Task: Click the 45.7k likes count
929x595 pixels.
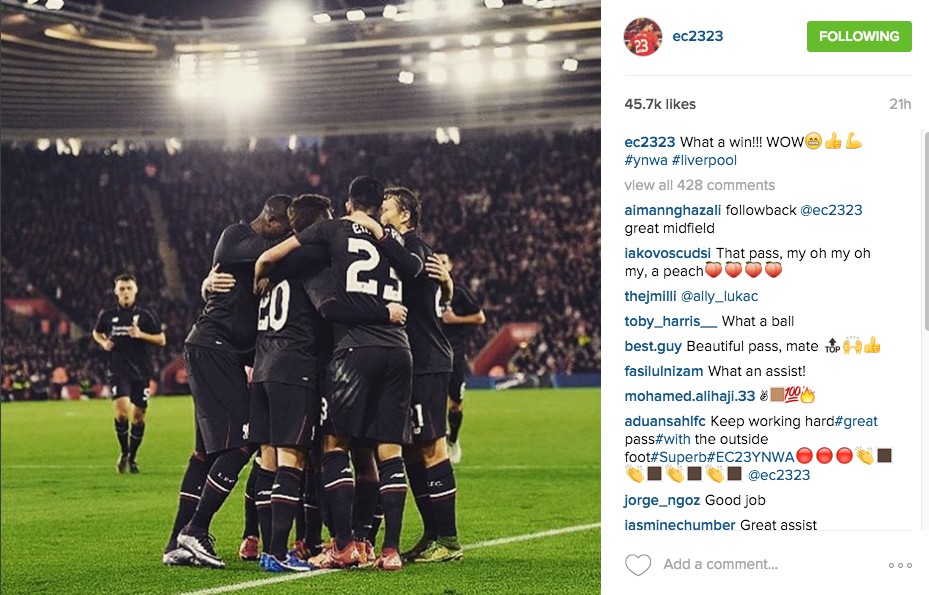Action: 660,104
